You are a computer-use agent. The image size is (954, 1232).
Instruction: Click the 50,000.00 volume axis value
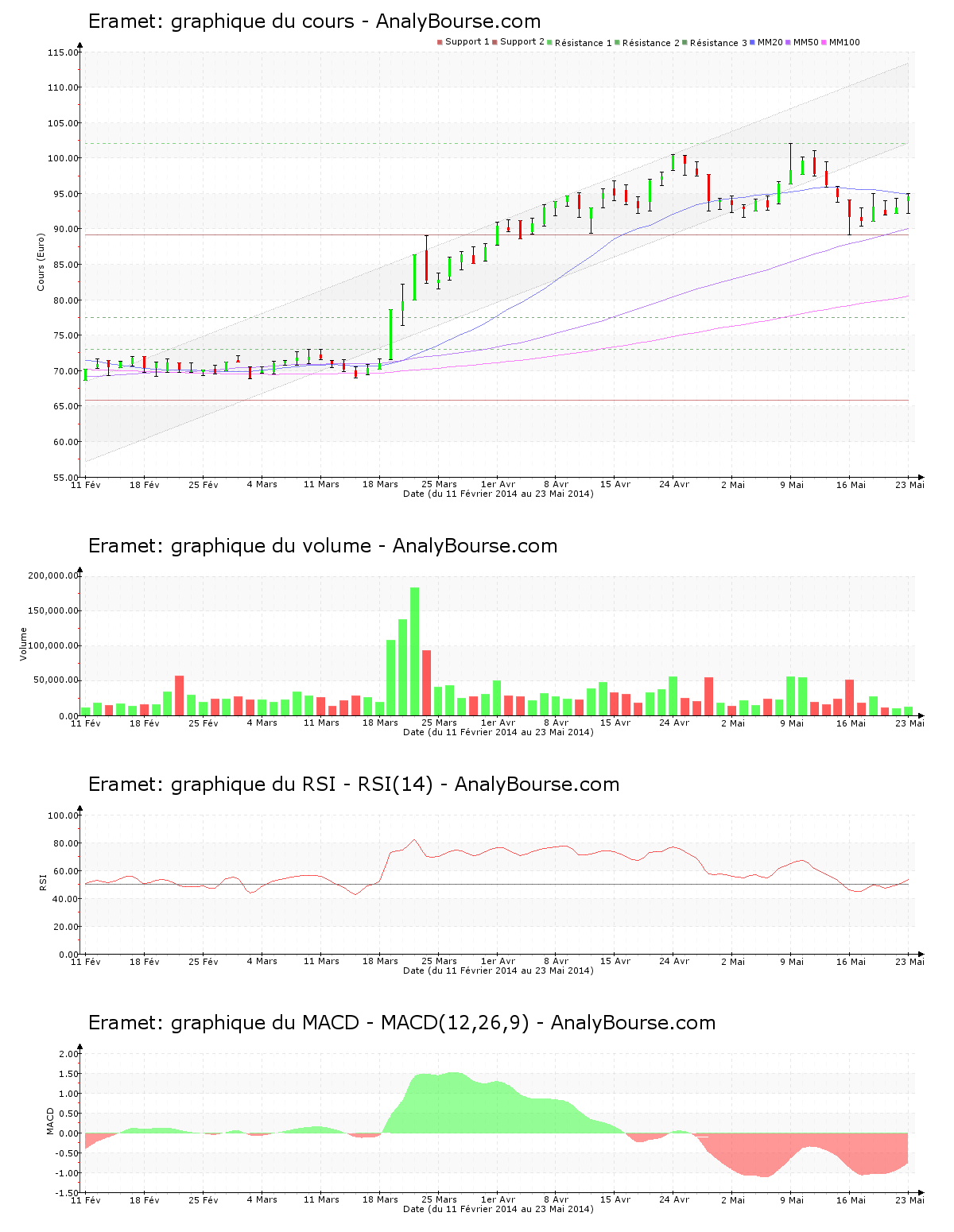click(x=56, y=680)
